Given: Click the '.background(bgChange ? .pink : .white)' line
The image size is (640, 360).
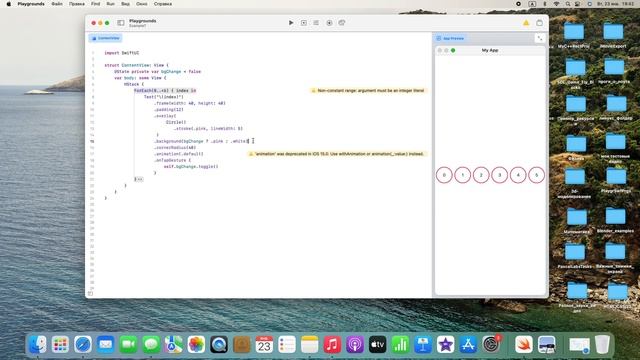Looking at the screenshot, I should pyautogui.click(x=201, y=141).
